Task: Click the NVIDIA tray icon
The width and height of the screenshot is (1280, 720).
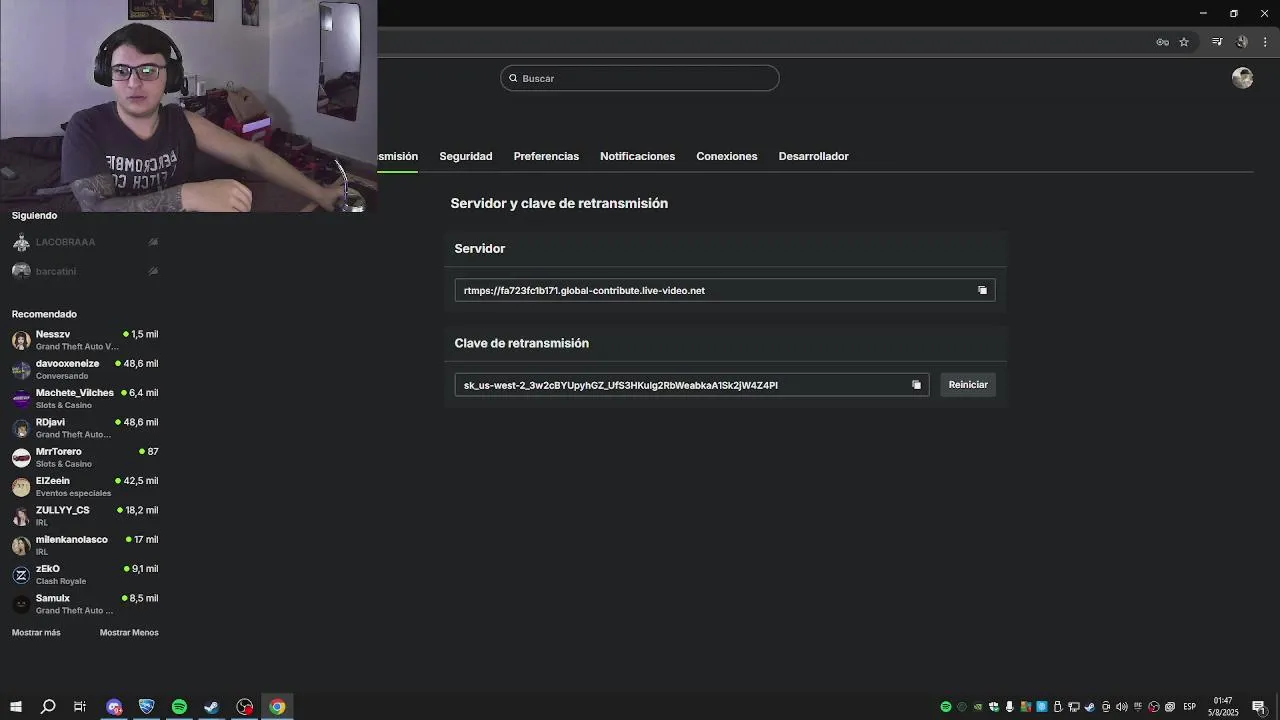Action: (978, 707)
